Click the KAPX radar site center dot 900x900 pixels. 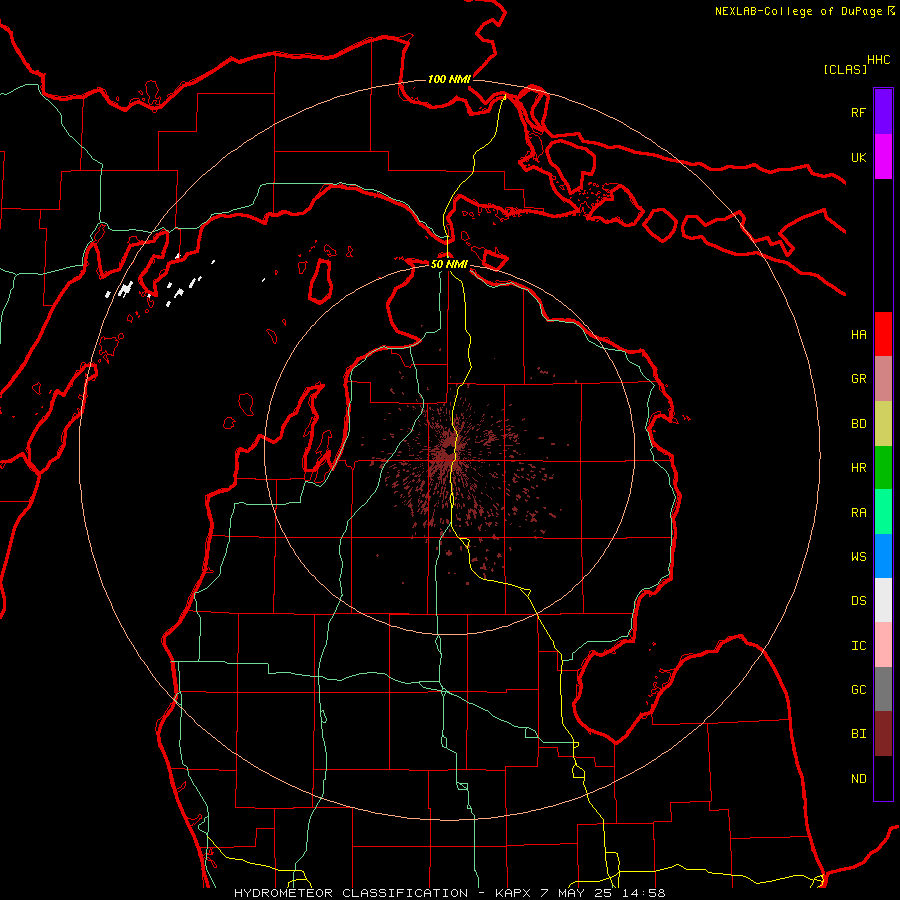tap(449, 451)
